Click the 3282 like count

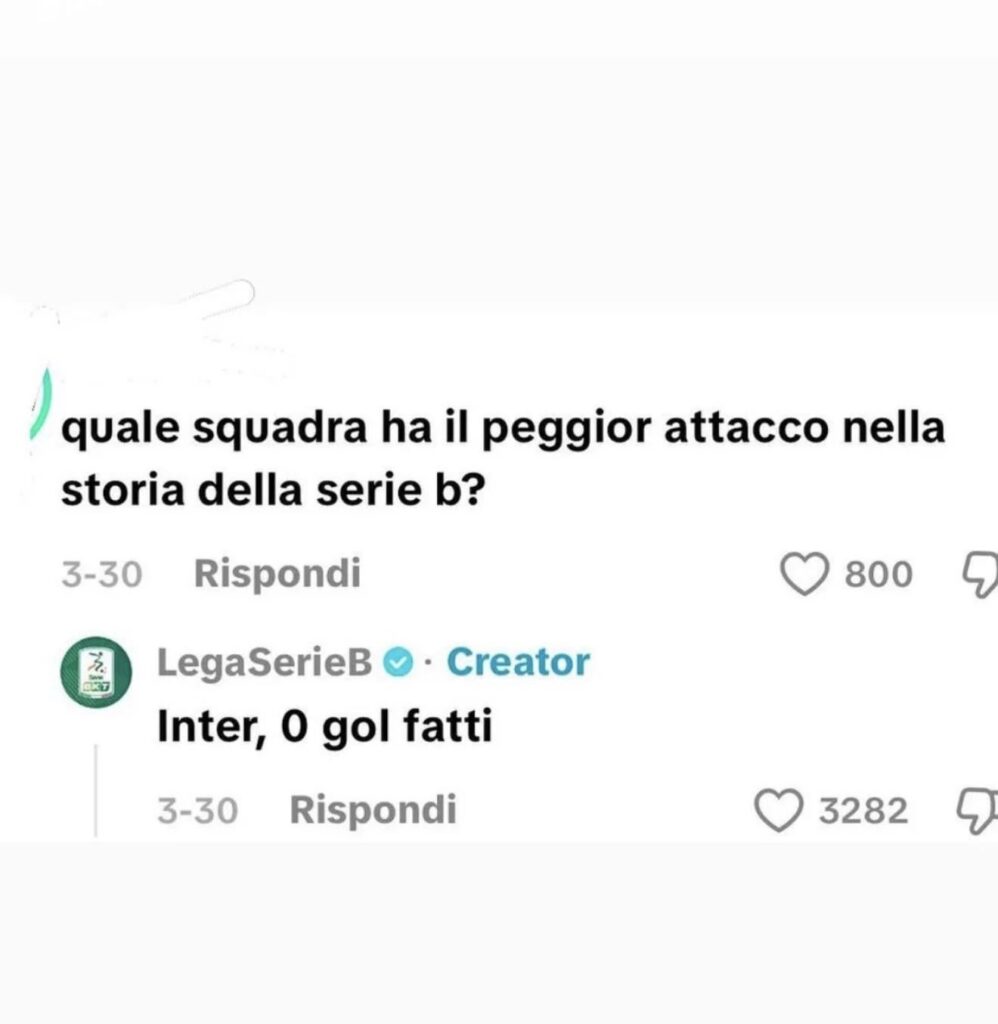coord(863,810)
